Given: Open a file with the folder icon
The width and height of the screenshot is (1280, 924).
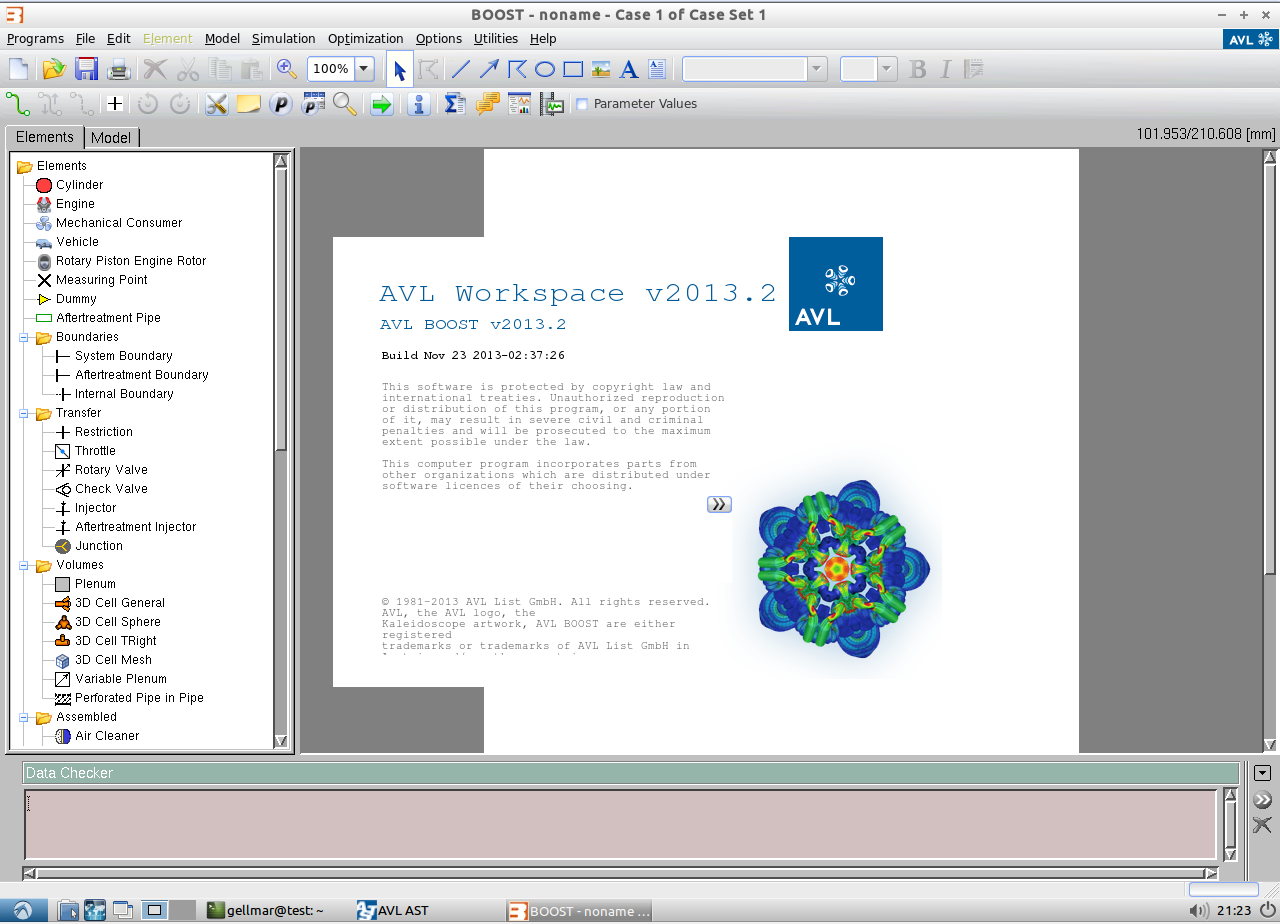Looking at the screenshot, I should tap(53, 69).
